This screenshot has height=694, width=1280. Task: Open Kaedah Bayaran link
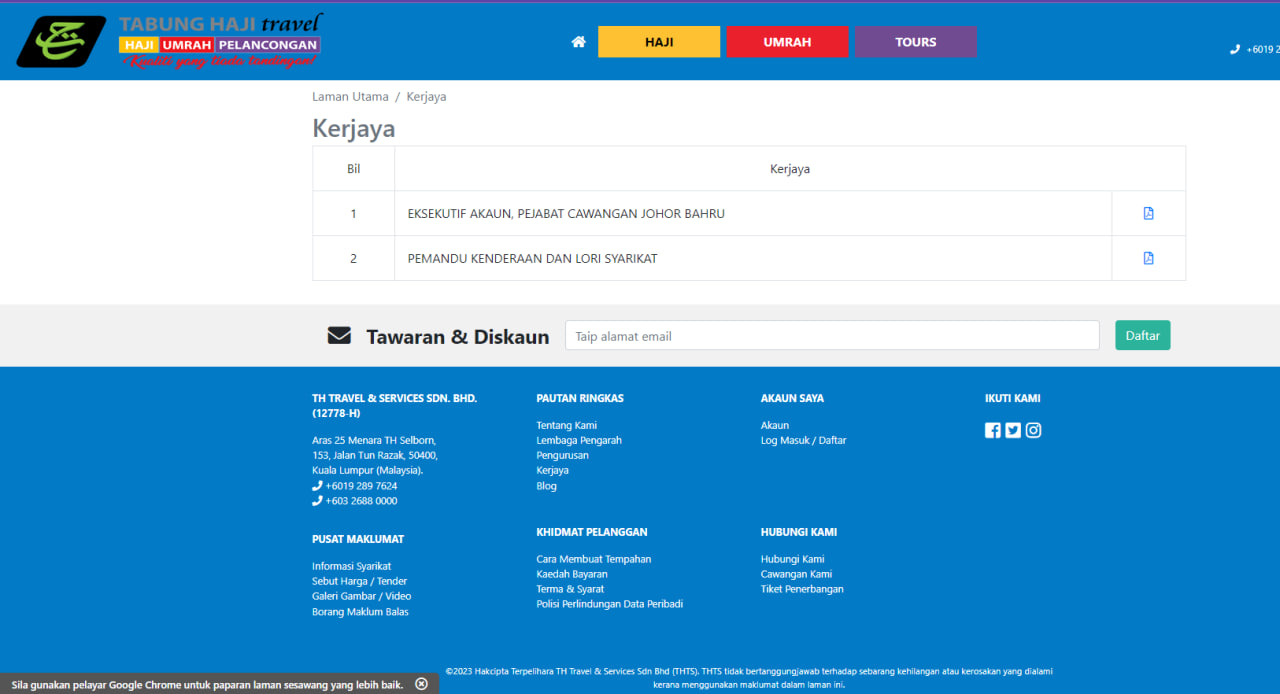pos(572,574)
